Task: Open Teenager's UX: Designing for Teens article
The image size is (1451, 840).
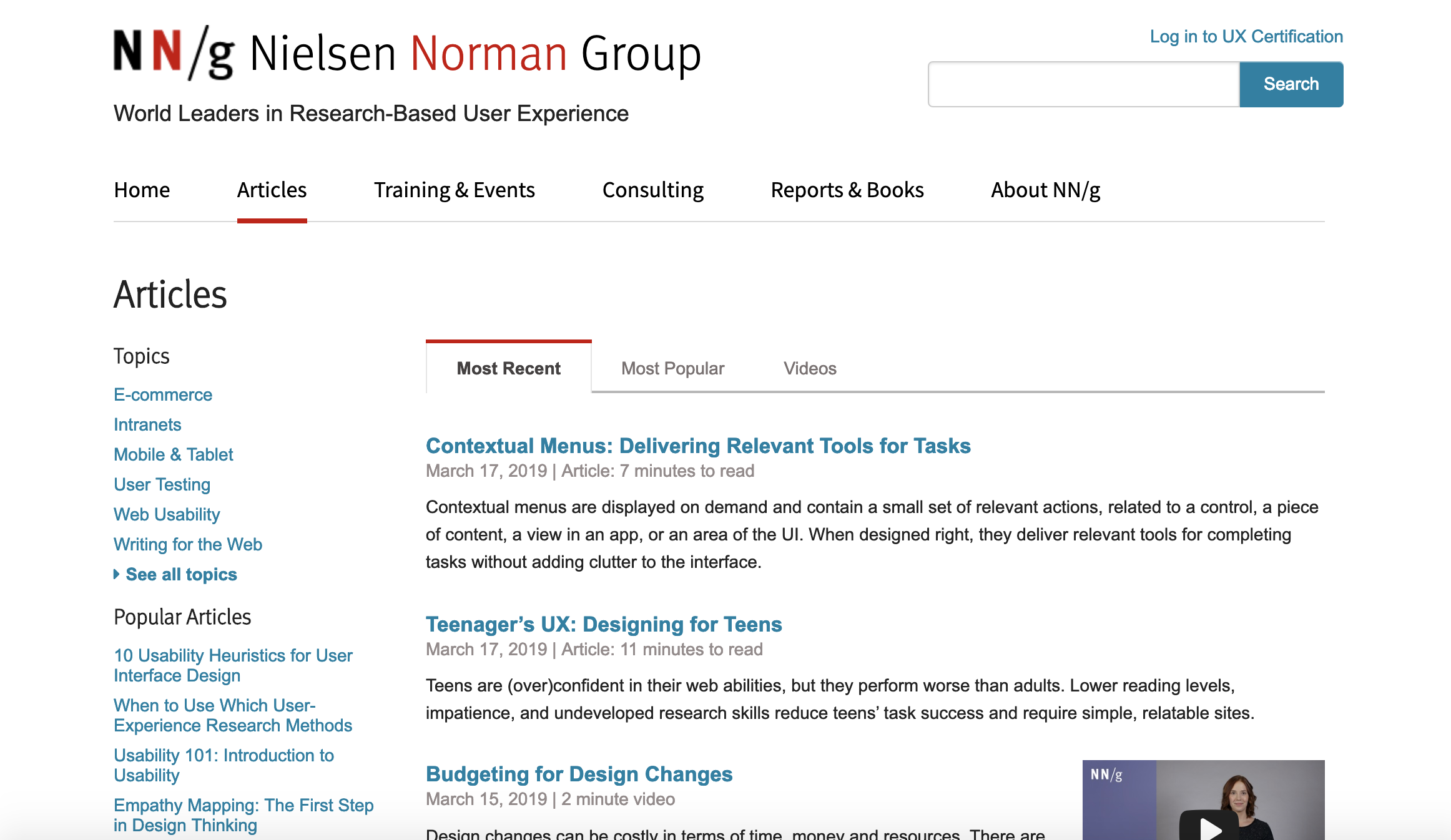Action: click(604, 624)
